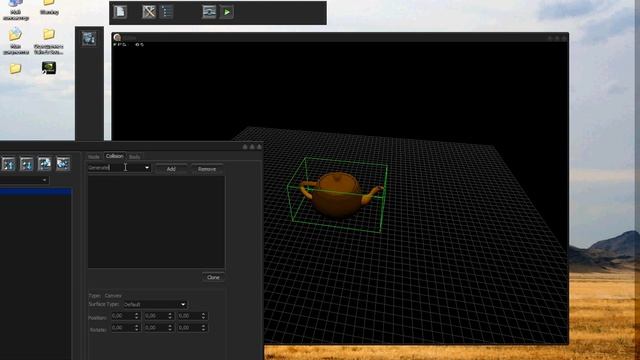Close the collision editor panel window
The width and height of the screenshot is (640, 360).
click(x=259, y=147)
